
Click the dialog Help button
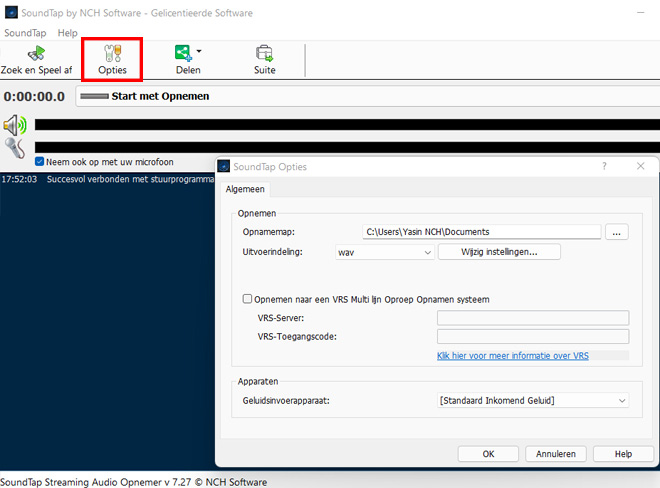coord(623,454)
